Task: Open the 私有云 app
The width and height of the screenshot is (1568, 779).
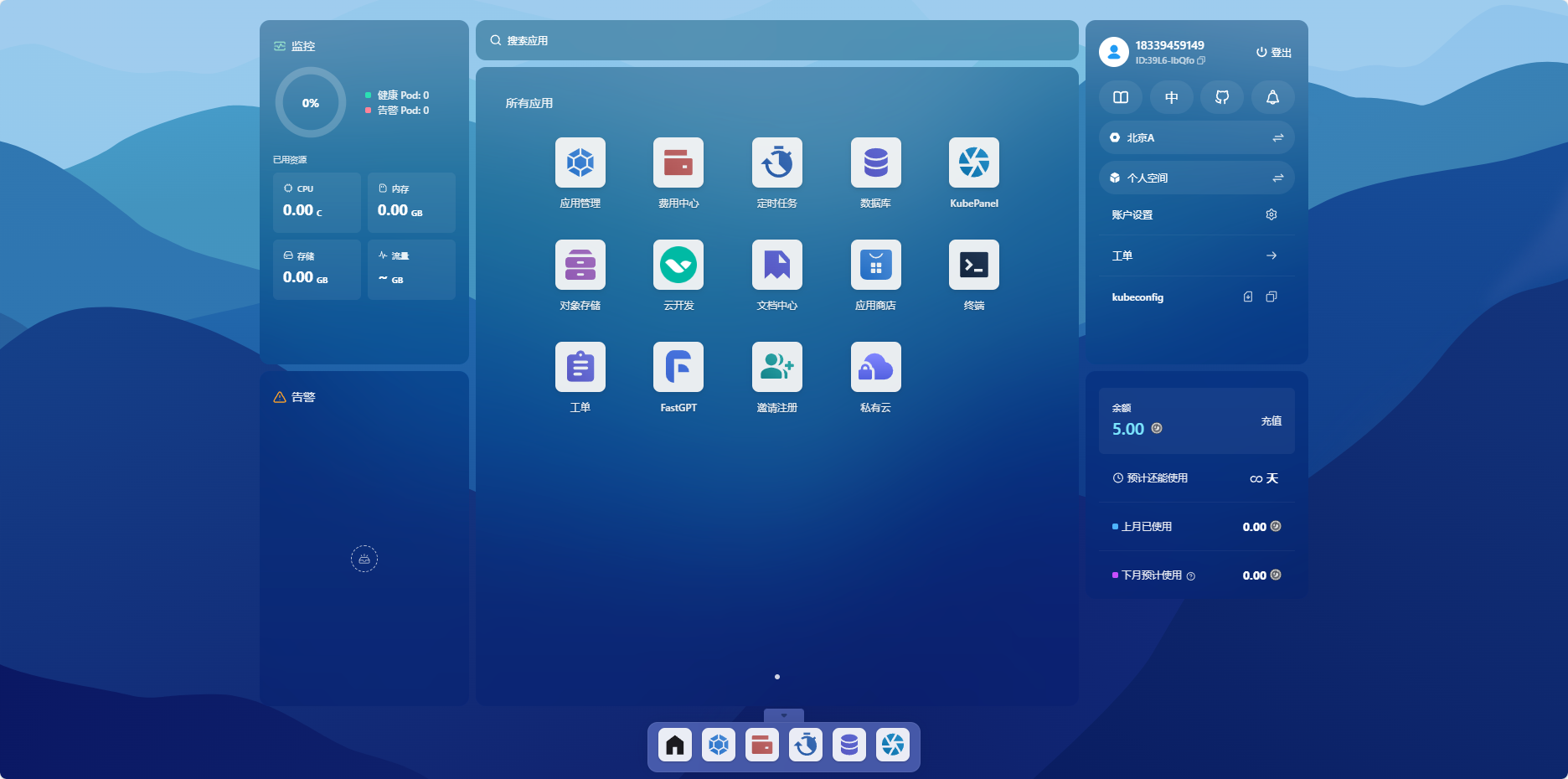Action: [876, 367]
